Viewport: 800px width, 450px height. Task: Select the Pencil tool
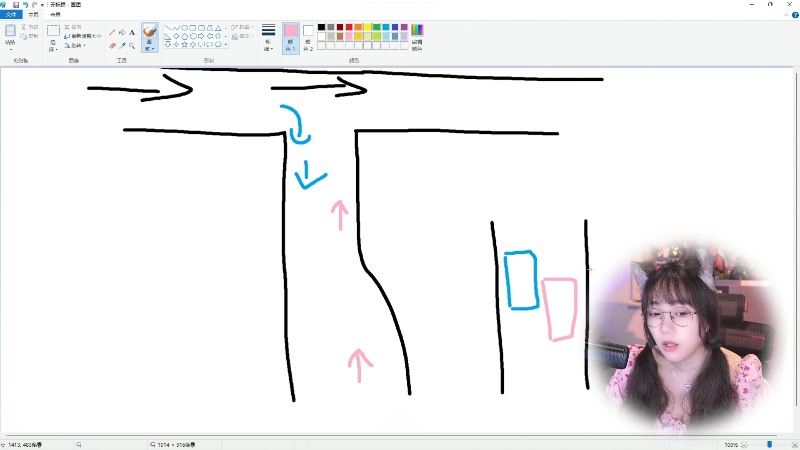pos(112,32)
